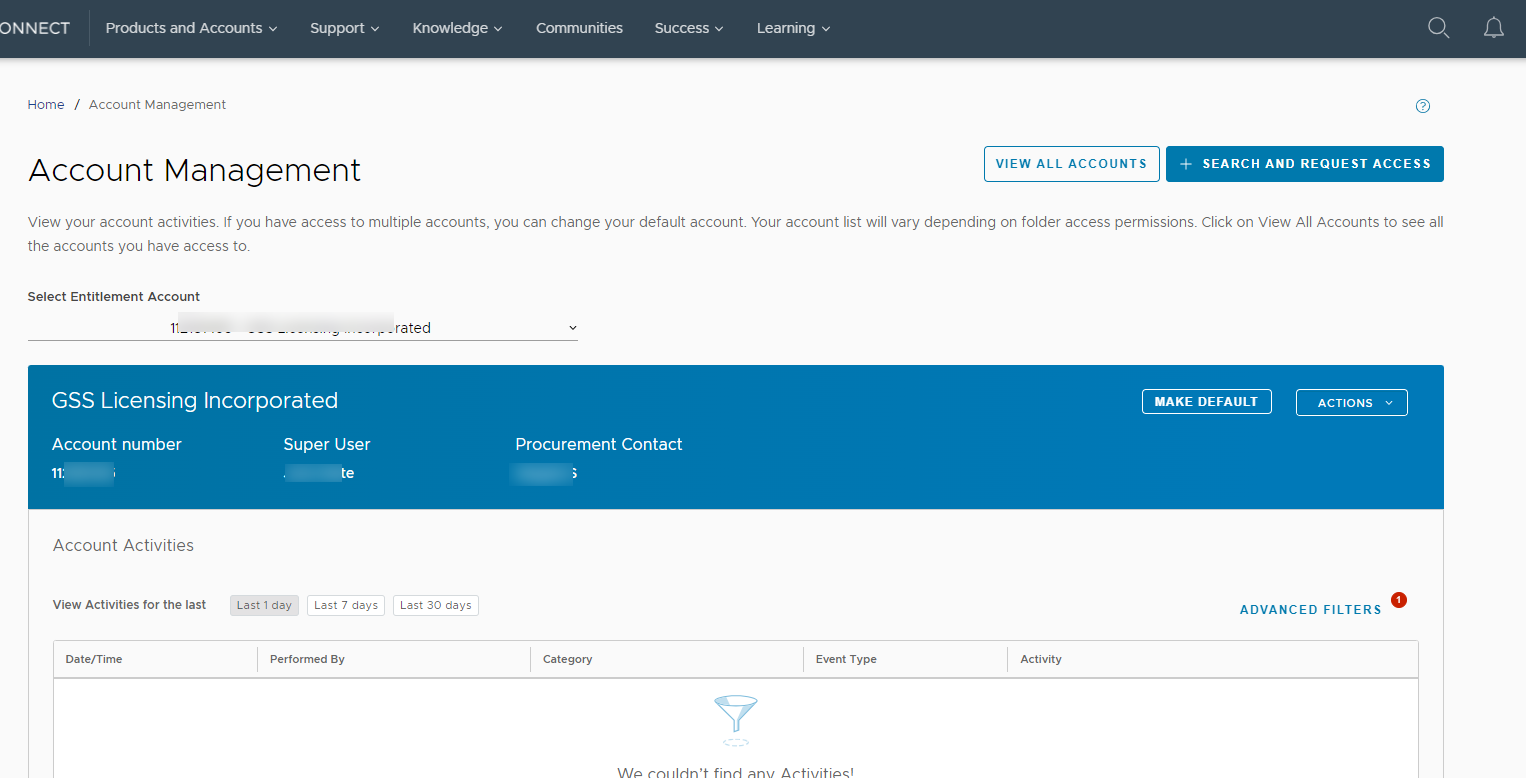Click Account Management breadcrumb
The width and height of the screenshot is (1526, 778).
coord(157,105)
